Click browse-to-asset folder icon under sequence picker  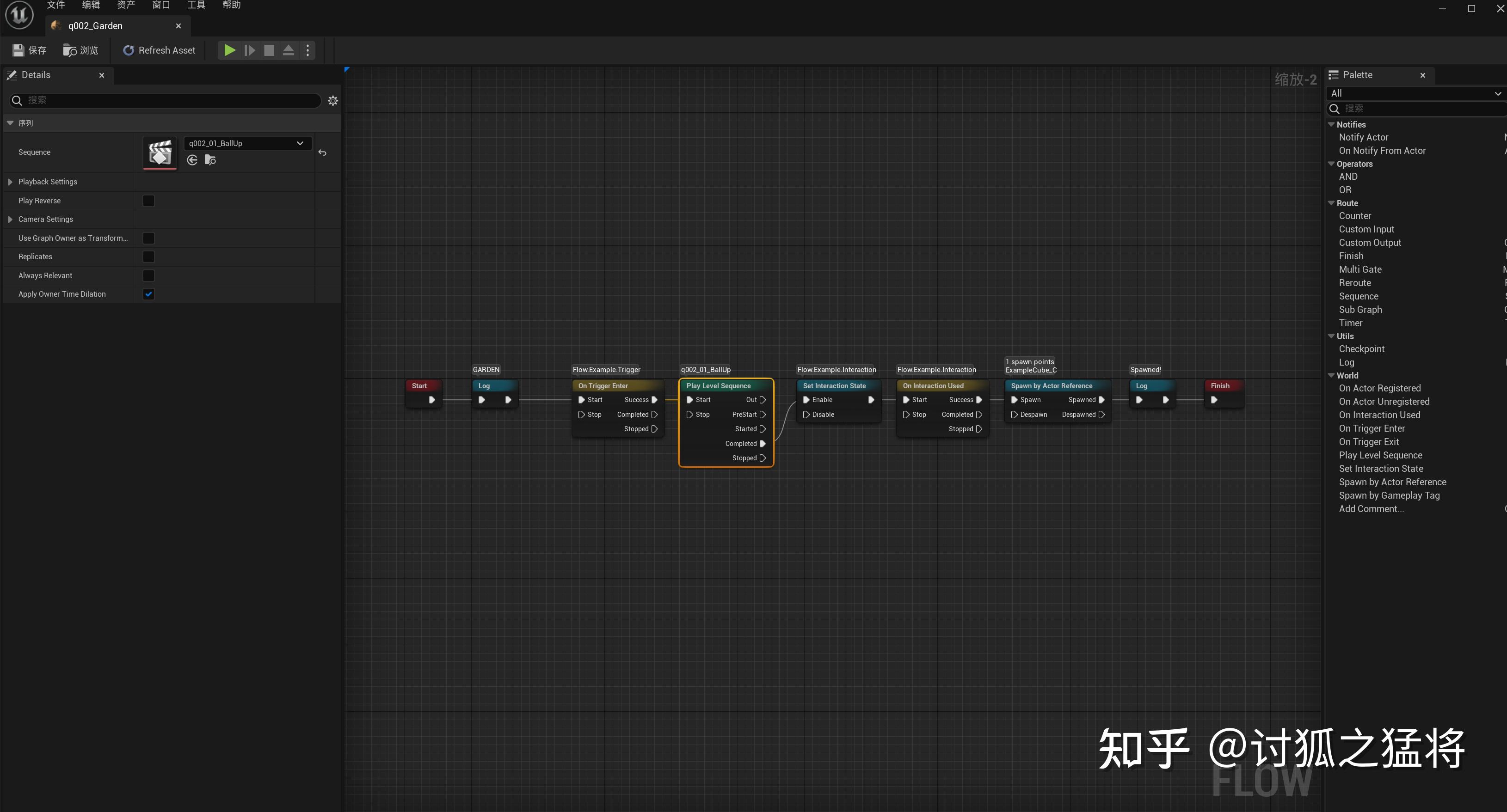coord(210,159)
